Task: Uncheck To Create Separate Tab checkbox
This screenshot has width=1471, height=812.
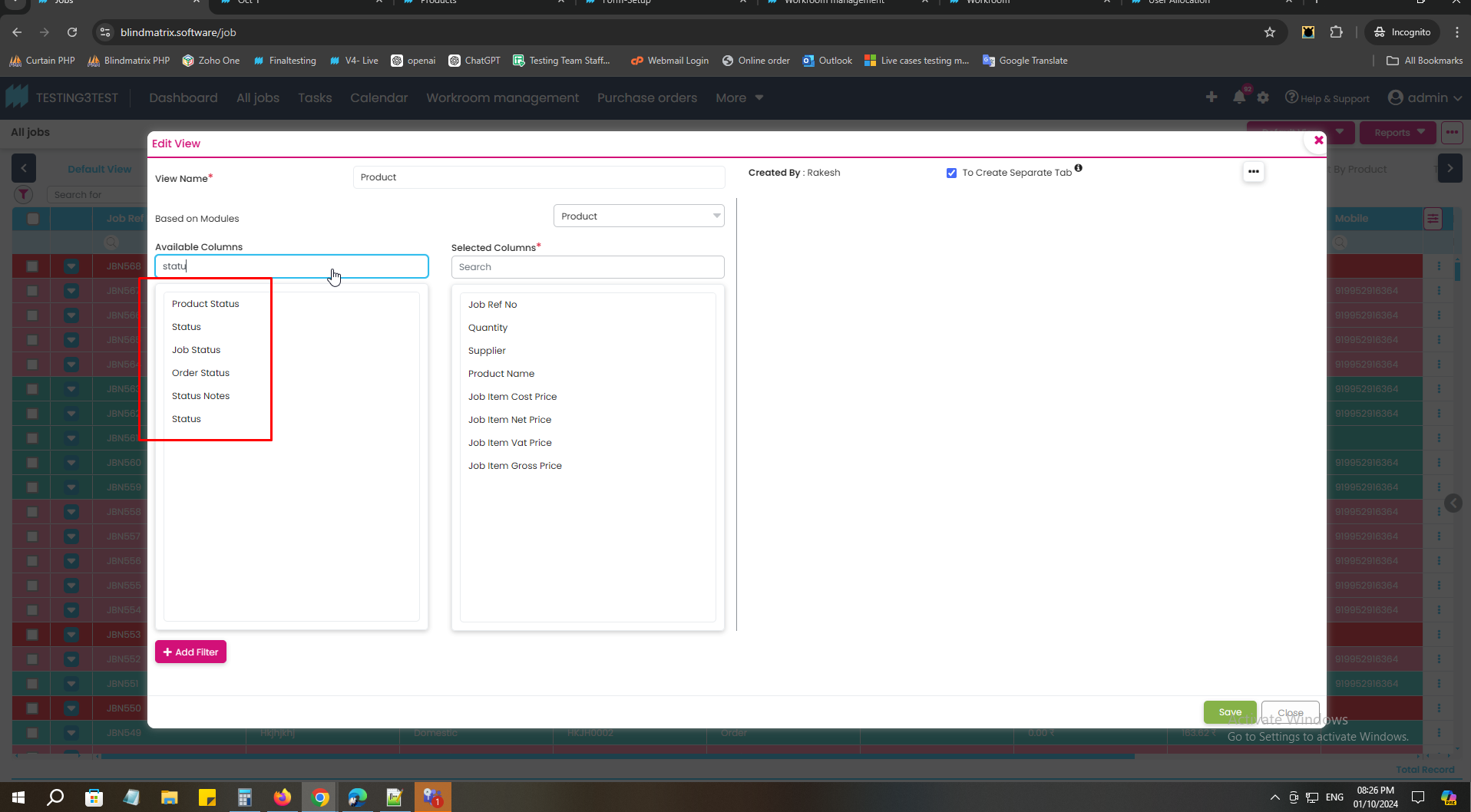Action: click(x=951, y=173)
